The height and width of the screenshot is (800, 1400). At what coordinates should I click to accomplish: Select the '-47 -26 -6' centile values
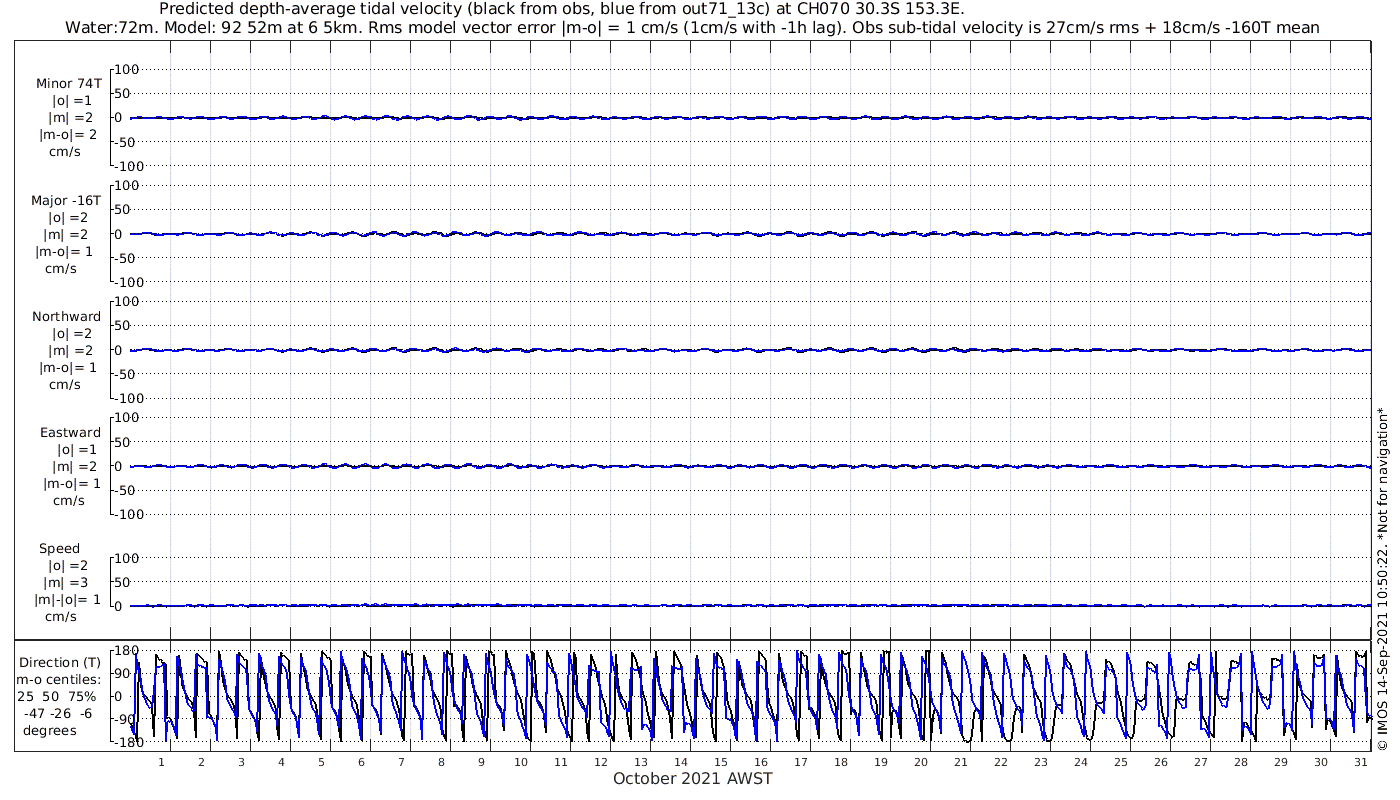point(59,713)
